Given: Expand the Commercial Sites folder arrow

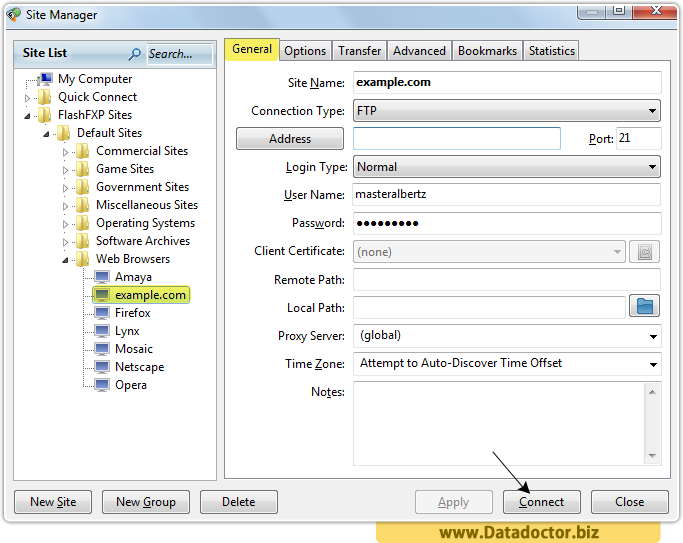Looking at the screenshot, I should [x=65, y=152].
